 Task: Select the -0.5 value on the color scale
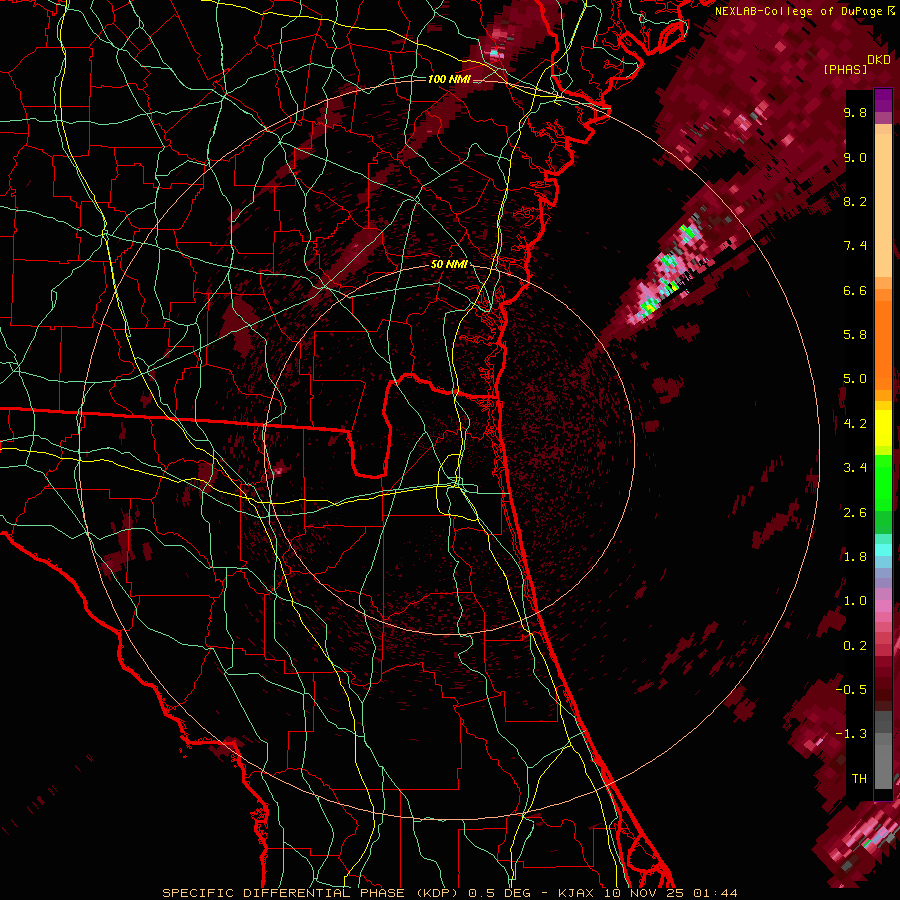click(x=851, y=689)
